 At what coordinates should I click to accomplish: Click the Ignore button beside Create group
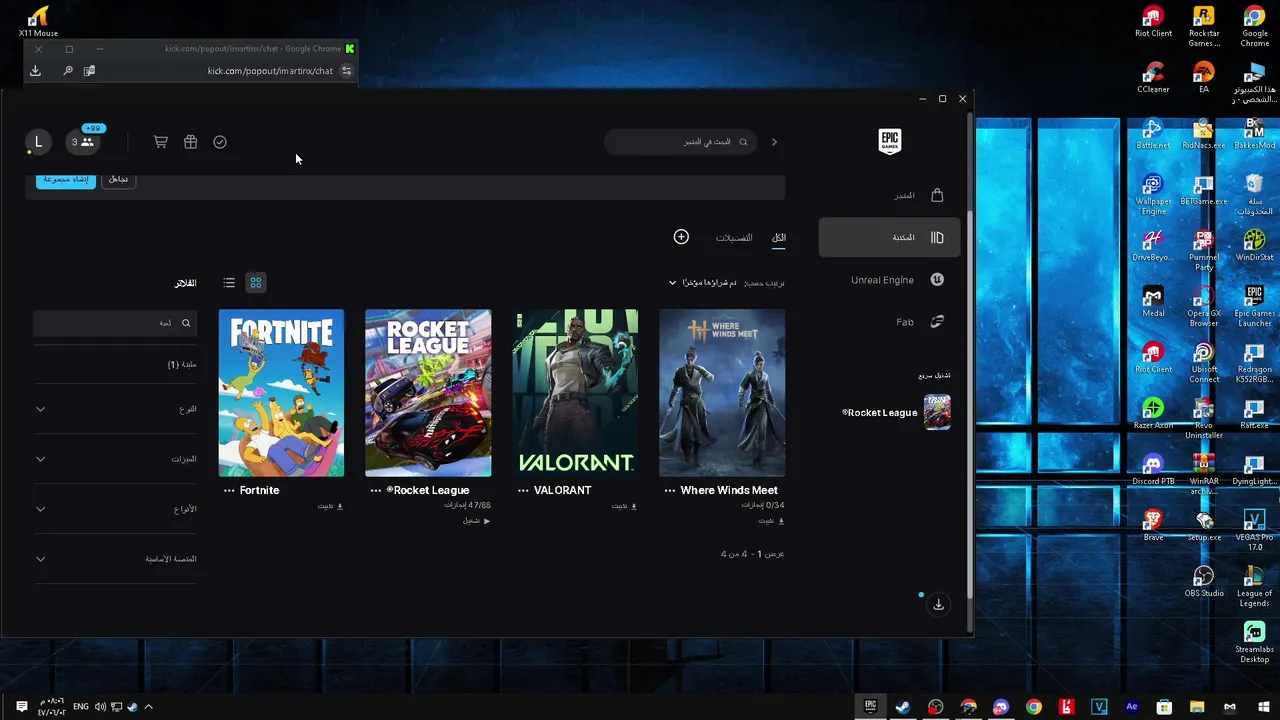pyautogui.click(x=118, y=179)
